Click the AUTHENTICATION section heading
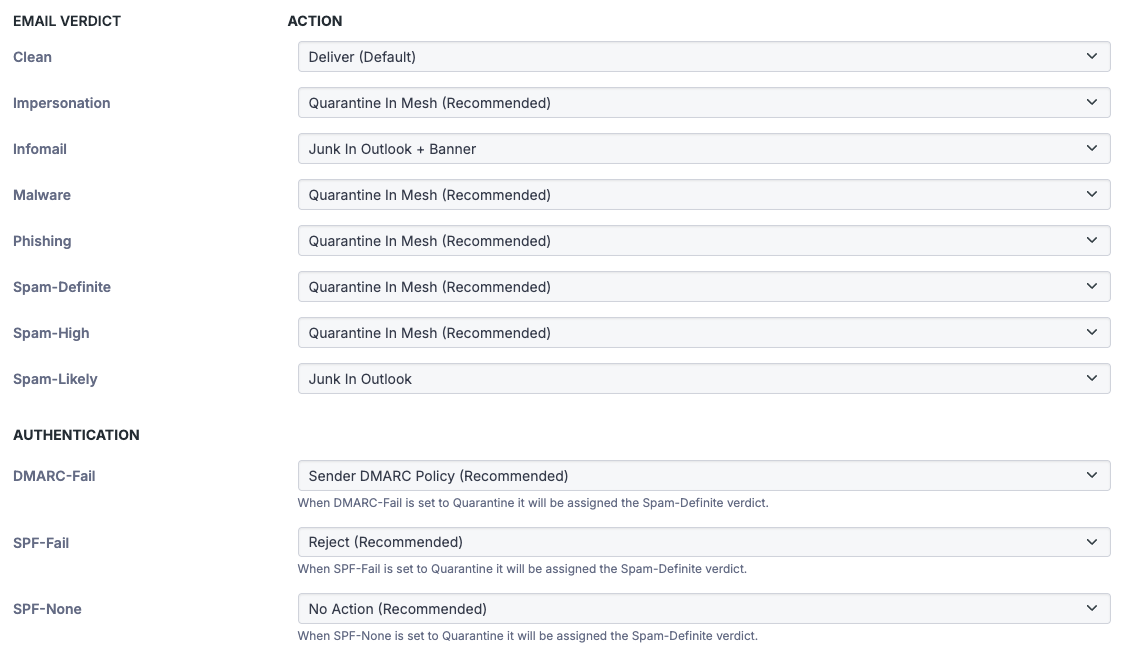 click(x=76, y=435)
